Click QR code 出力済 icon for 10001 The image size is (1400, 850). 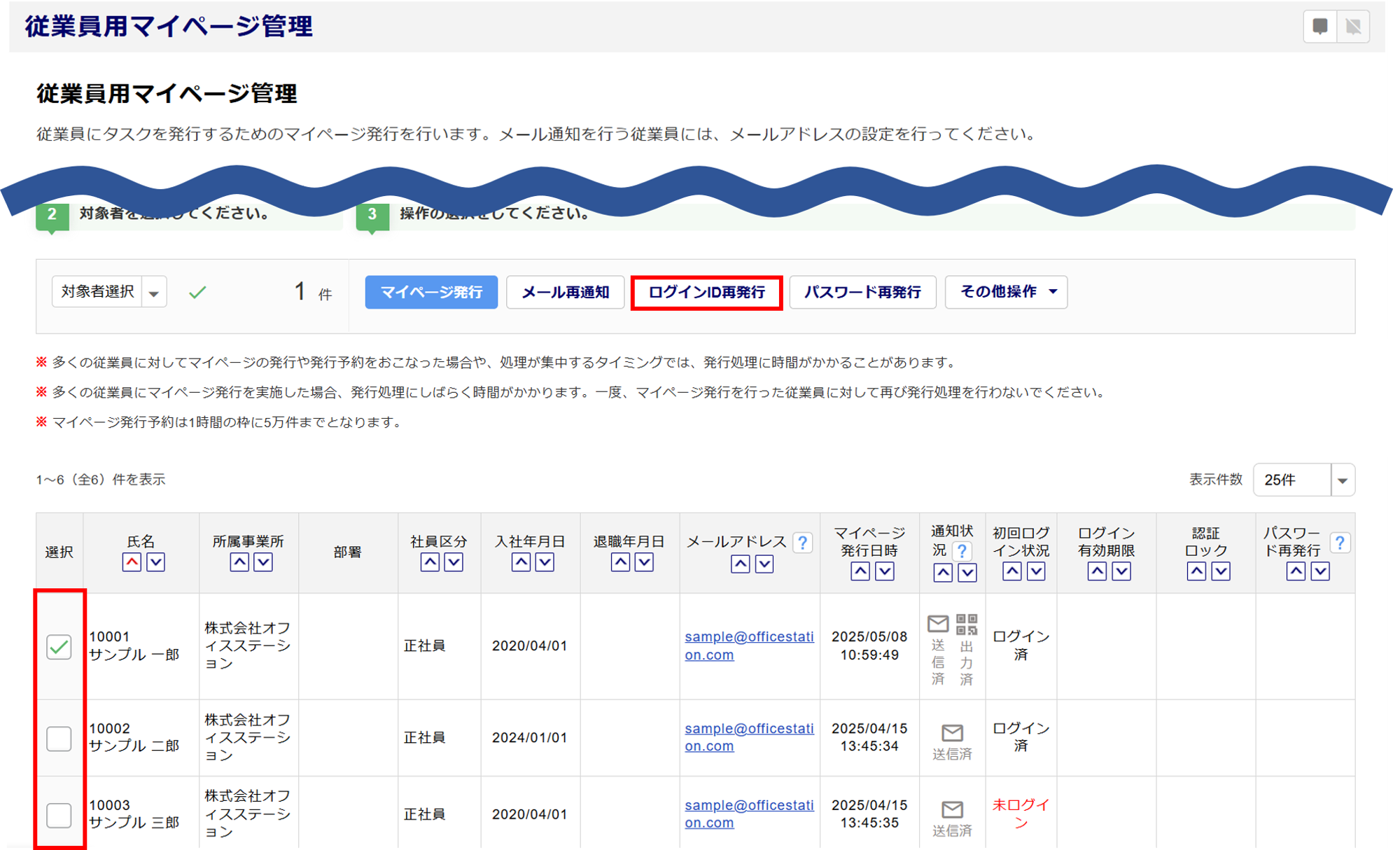tap(967, 624)
